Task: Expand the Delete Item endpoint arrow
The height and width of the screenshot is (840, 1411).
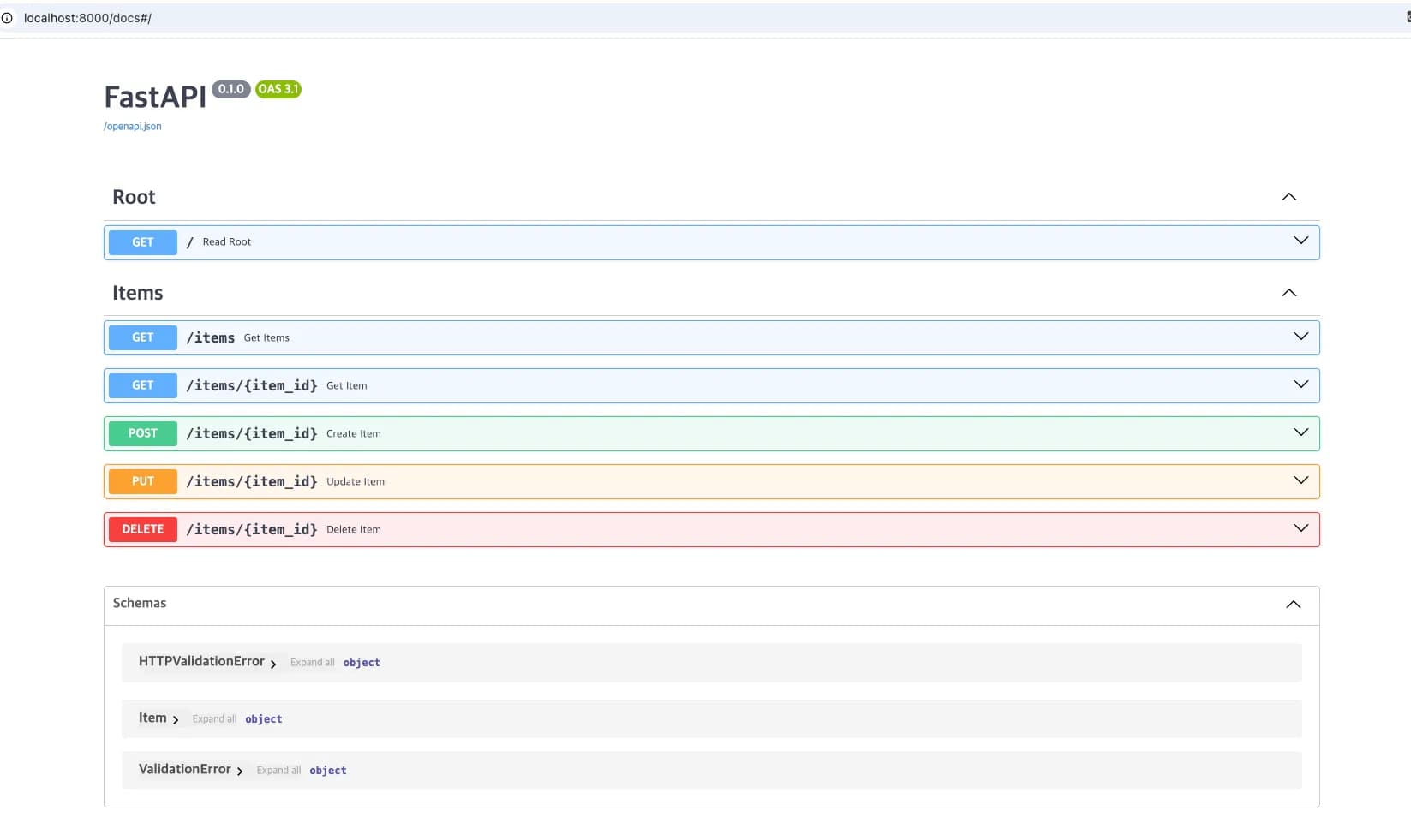Action: [1300, 528]
